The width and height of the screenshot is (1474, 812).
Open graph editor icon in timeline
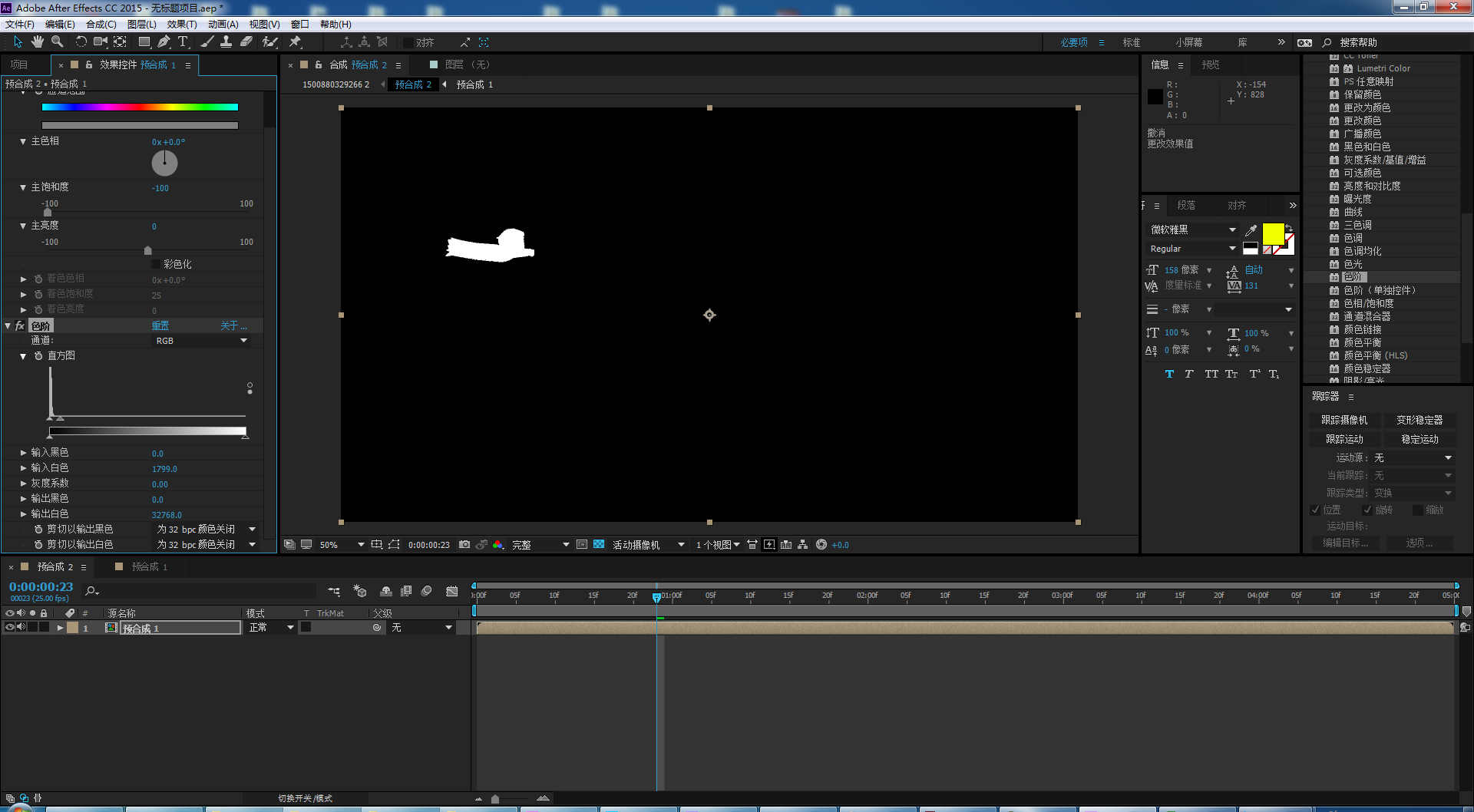click(452, 591)
